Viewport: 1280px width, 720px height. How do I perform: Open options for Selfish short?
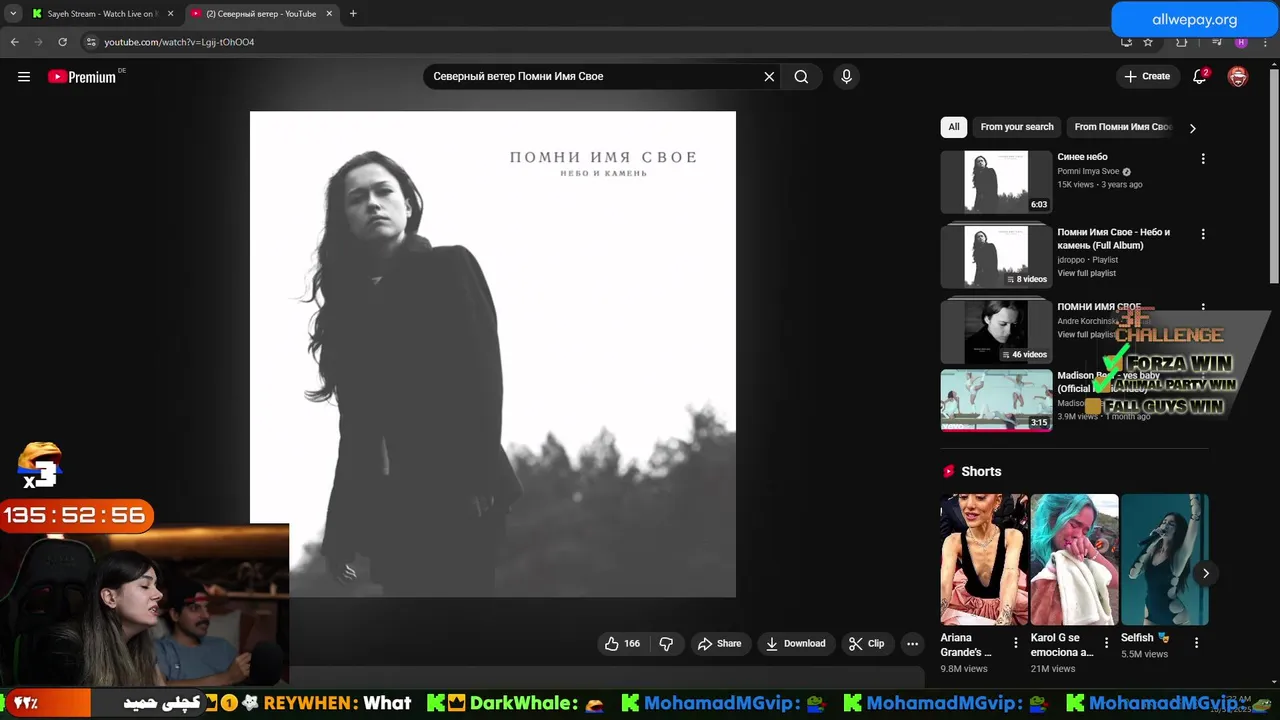pyautogui.click(x=1196, y=643)
